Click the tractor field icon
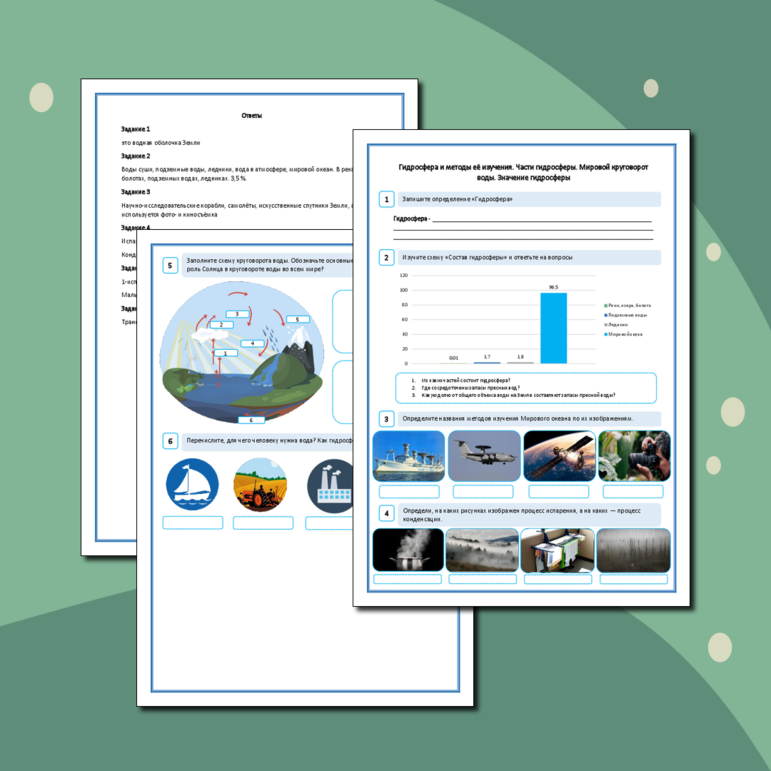The width and height of the screenshot is (771, 771). [262, 485]
